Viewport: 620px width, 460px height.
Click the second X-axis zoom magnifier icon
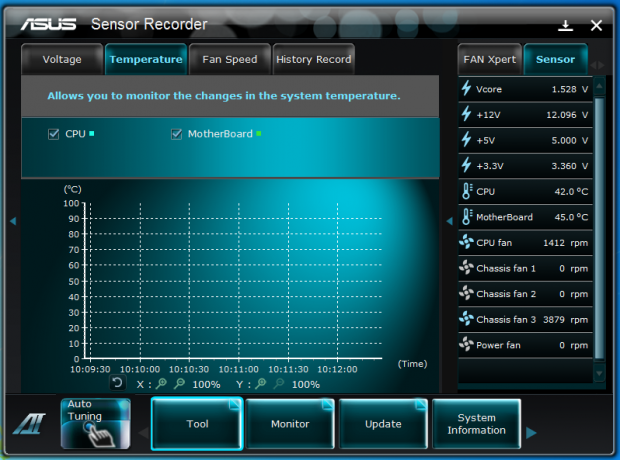coord(180,384)
